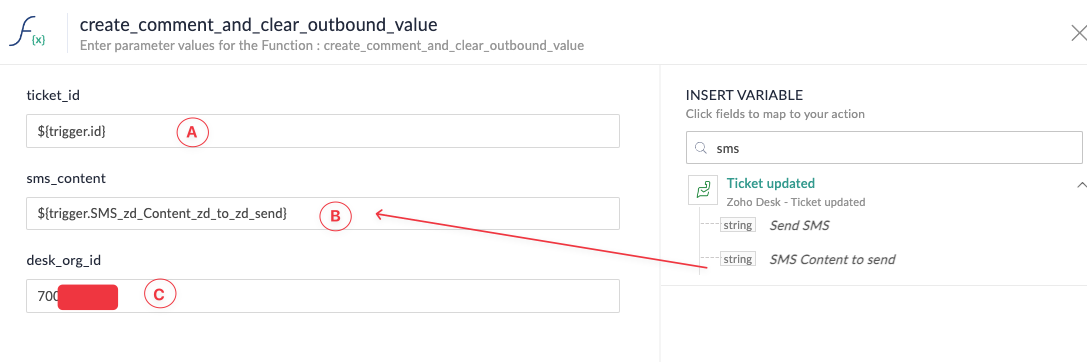Click the insert variable search box containing sms
Viewport: 1087px width, 362px height.
(x=884, y=148)
